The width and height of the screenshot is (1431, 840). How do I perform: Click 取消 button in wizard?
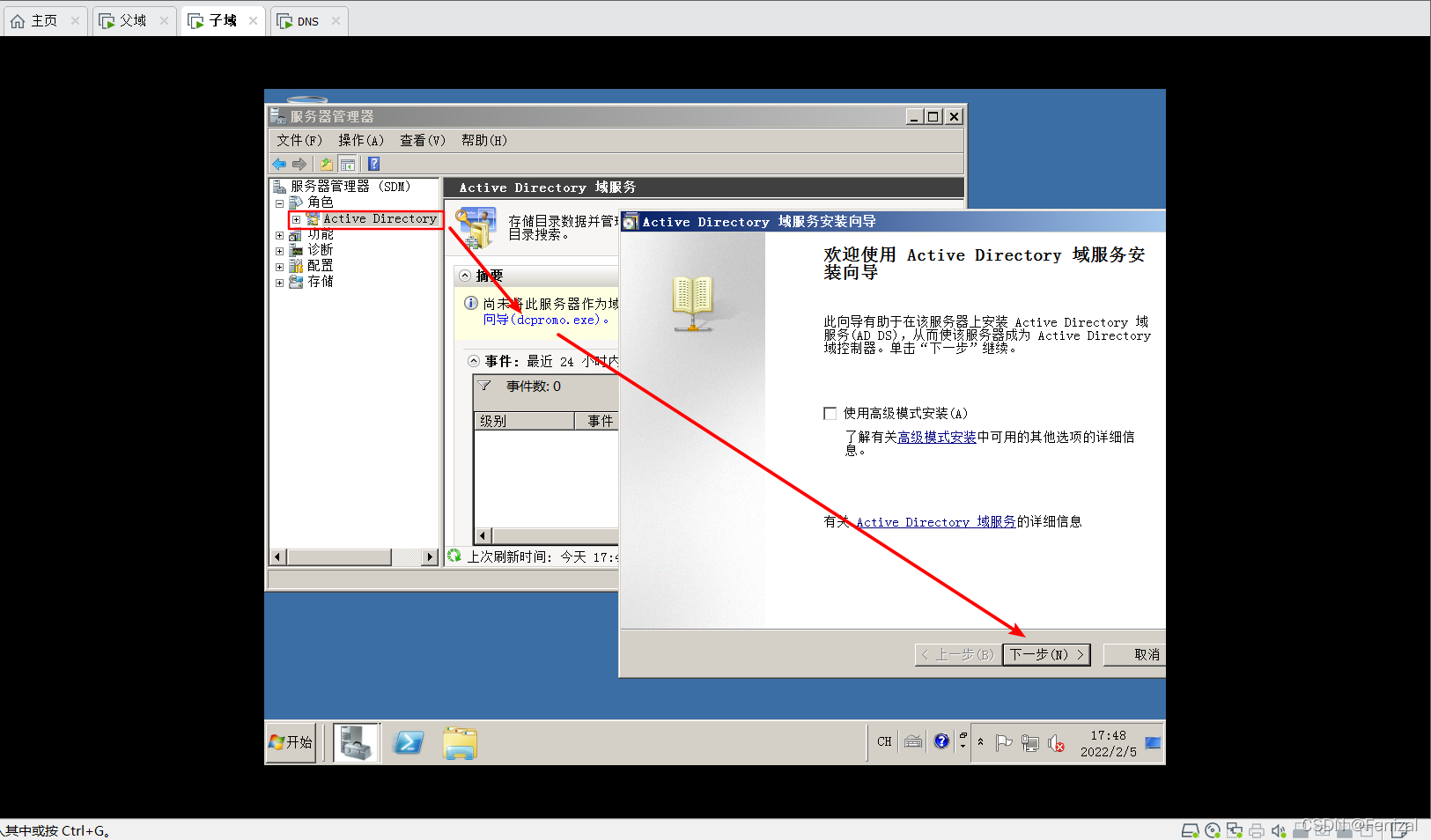pyautogui.click(x=1136, y=654)
